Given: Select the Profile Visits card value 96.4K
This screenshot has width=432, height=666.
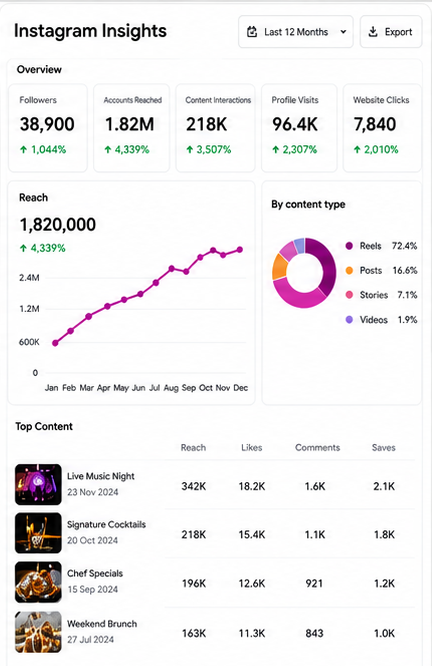Looking at the screenshot, I should (x=295, y=124).
